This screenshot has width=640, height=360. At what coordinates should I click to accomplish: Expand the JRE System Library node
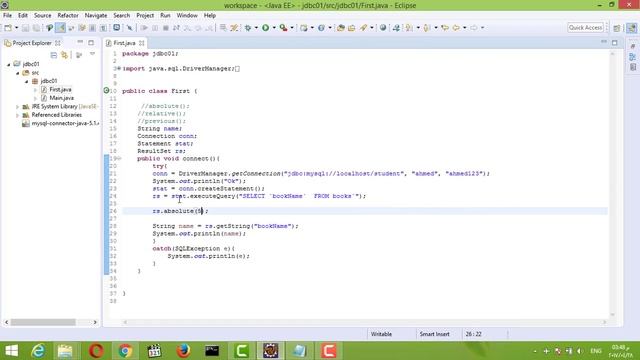point(18,107)
